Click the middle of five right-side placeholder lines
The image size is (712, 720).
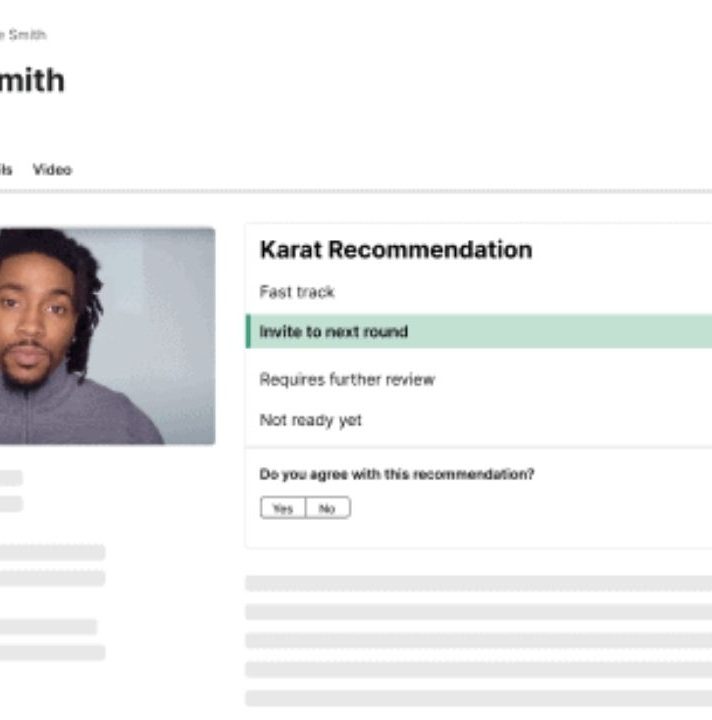[479, 641]
